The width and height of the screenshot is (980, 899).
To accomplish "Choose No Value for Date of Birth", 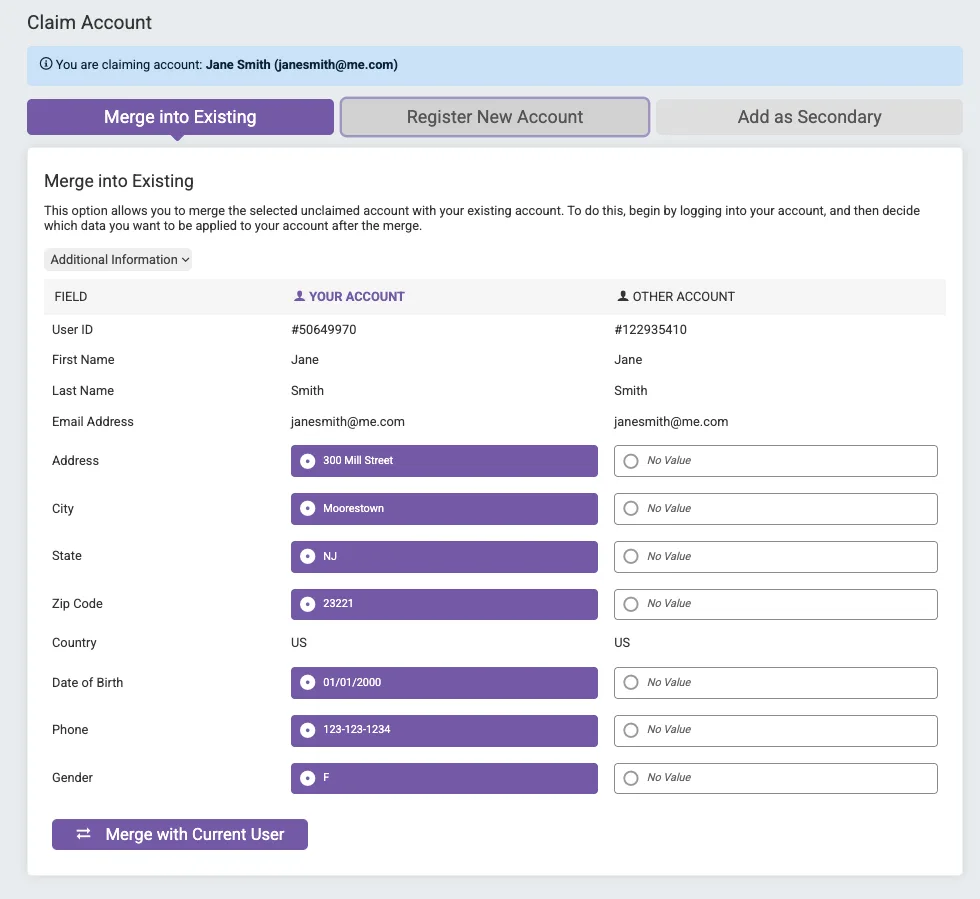I will 776,683.
